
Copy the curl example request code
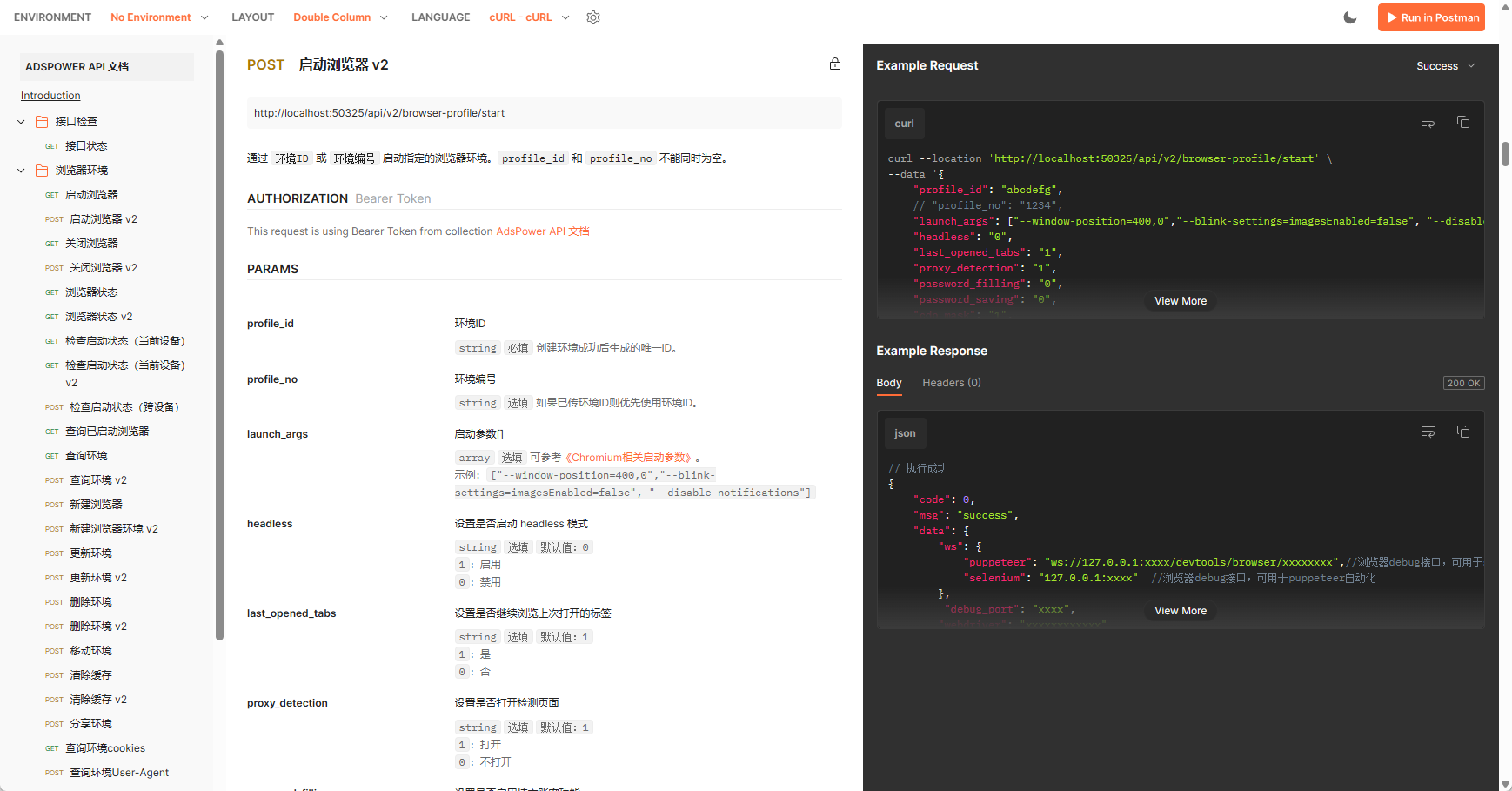1463,123
